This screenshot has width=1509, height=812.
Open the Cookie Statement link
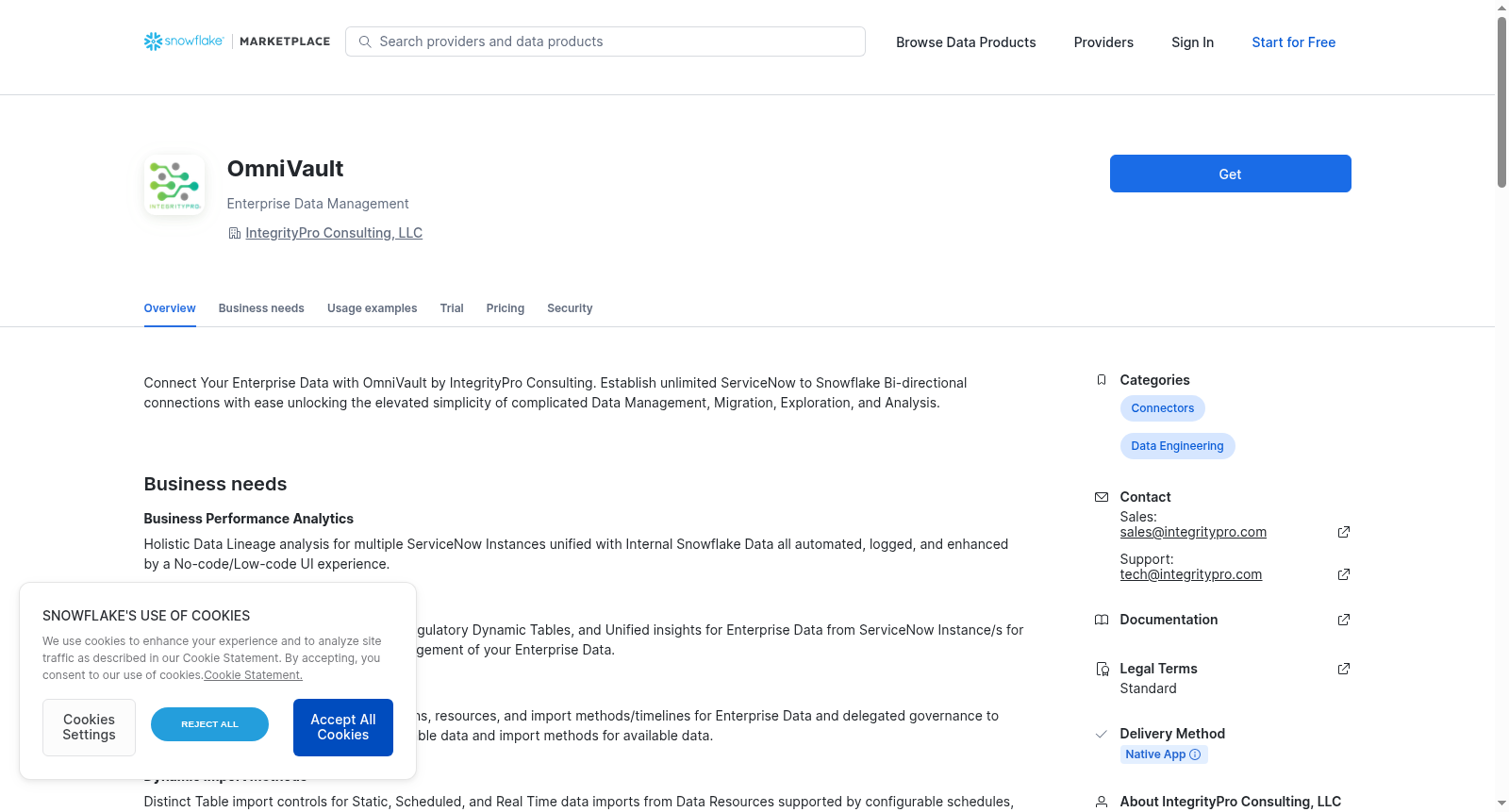tap(253, 675)
